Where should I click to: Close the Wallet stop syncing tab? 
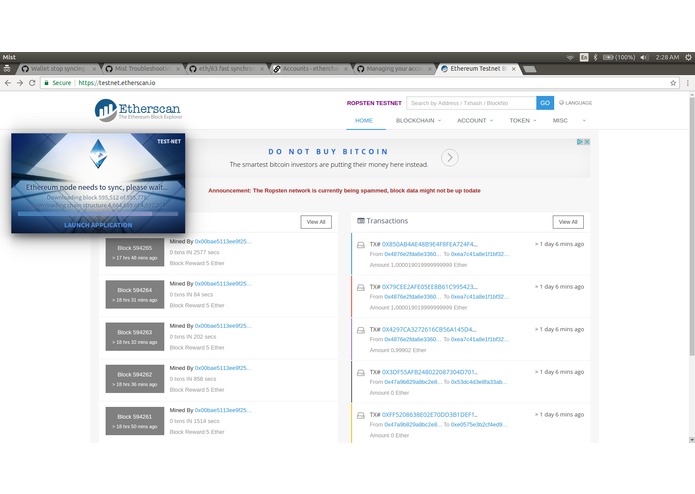coord(94,69)
